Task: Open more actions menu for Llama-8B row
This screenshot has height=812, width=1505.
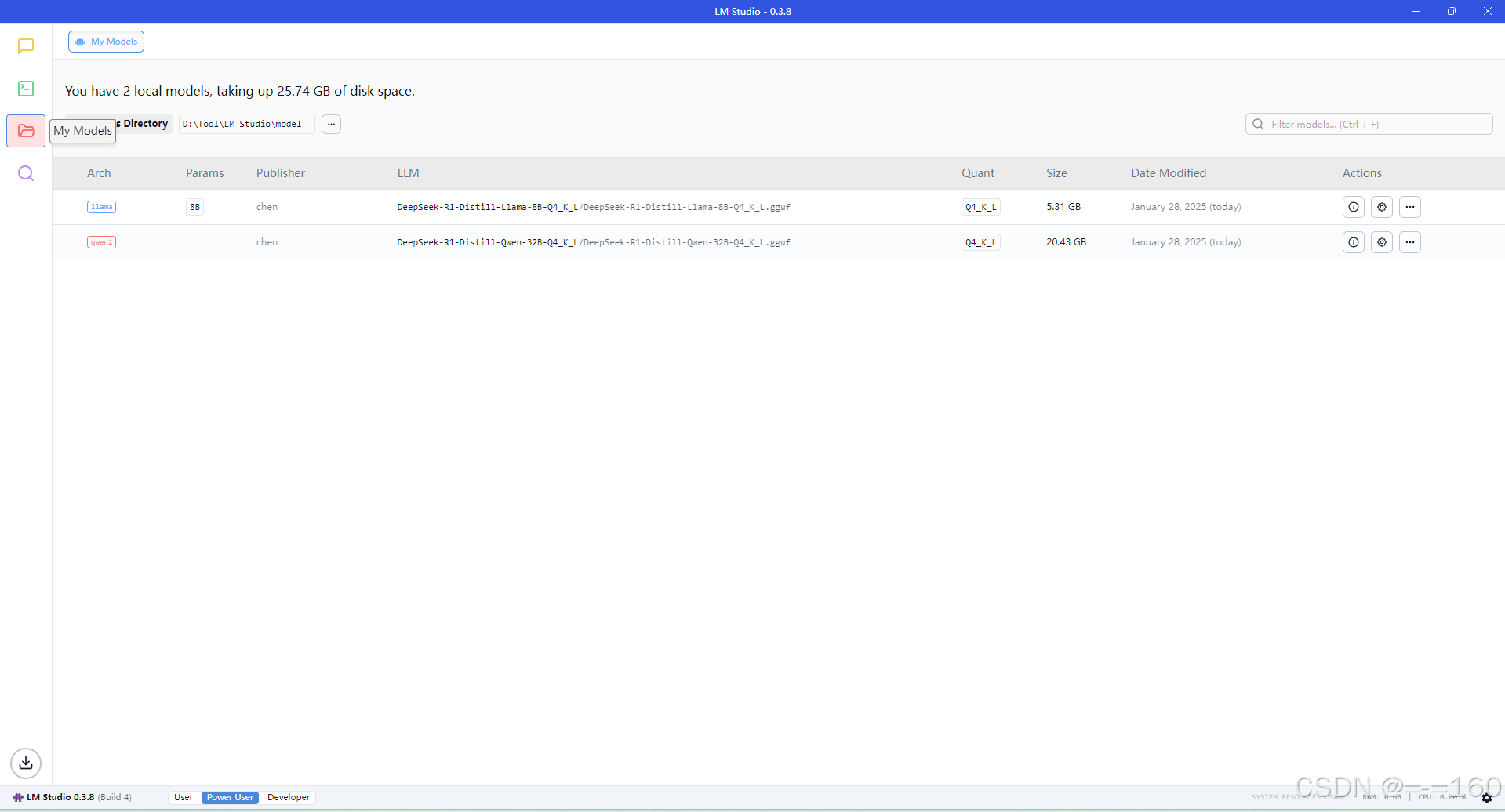Action: click(x=1410, y=207)
